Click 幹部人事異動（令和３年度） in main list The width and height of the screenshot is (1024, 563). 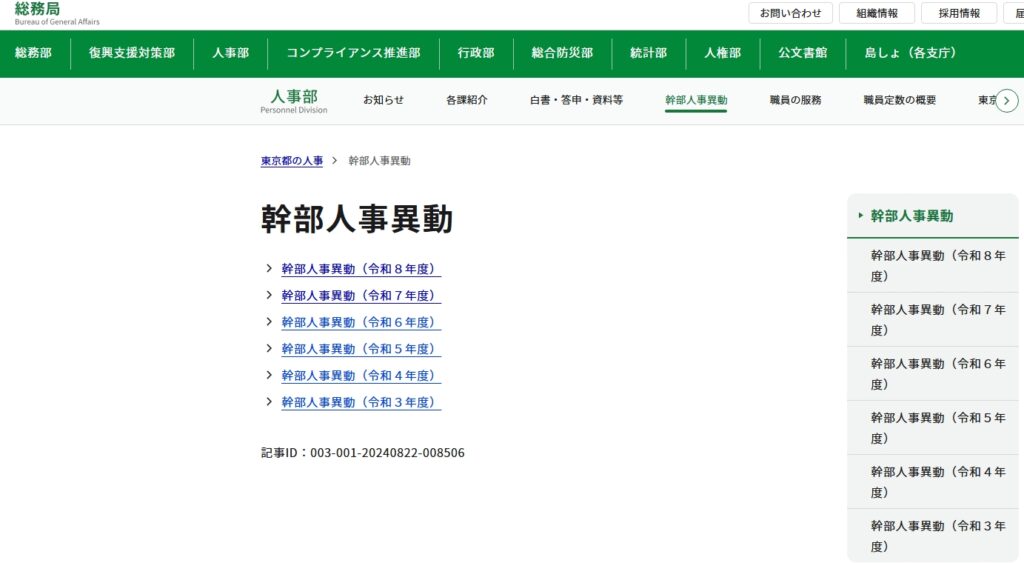(x=360, y=402)
